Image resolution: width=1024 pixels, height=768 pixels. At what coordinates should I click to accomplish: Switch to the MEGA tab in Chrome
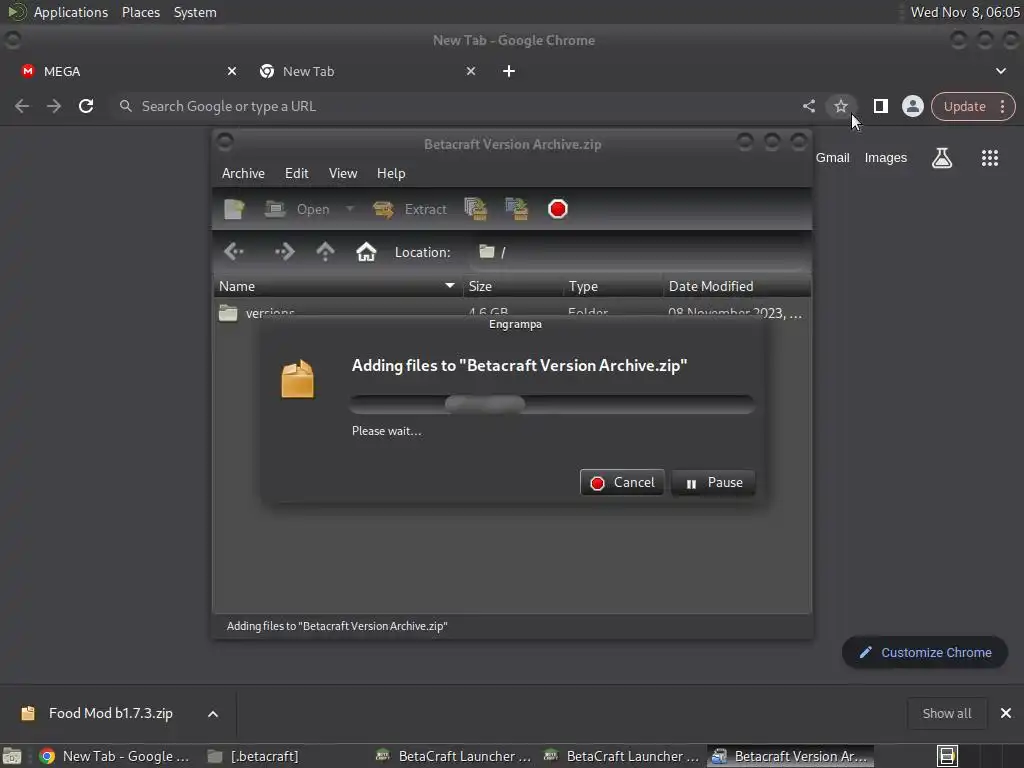click(118, 71)
